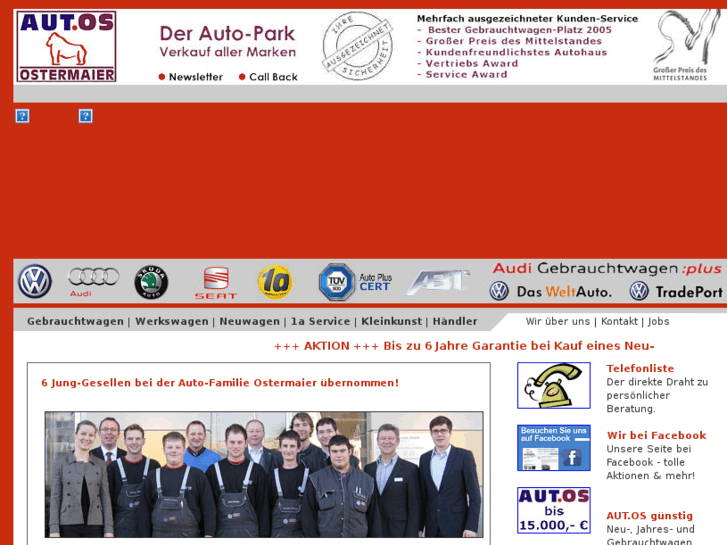Click the Audi Gebrauchtwagen :plus banner
The width and height of the screenshot is (727, 545).
point(607,269)
